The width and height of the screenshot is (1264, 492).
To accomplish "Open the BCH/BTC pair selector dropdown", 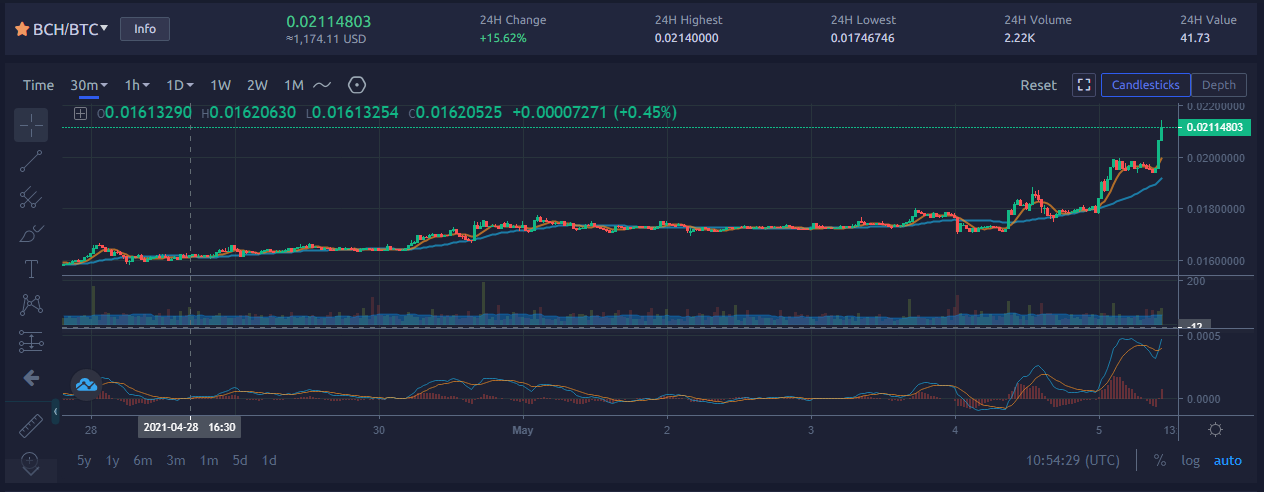I will point(69,29).
